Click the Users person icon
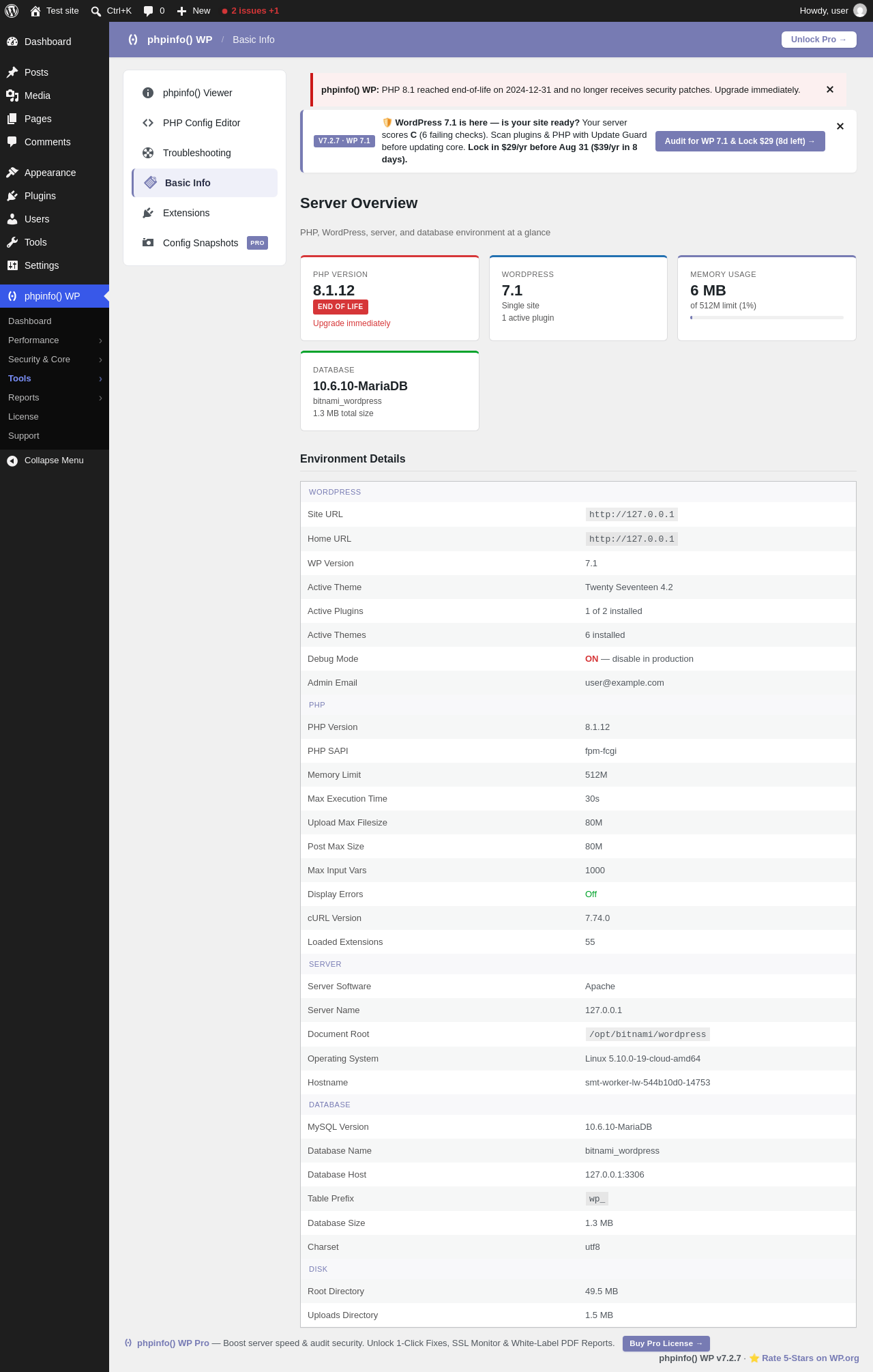The image size is (873, 1372). (12, 219)
